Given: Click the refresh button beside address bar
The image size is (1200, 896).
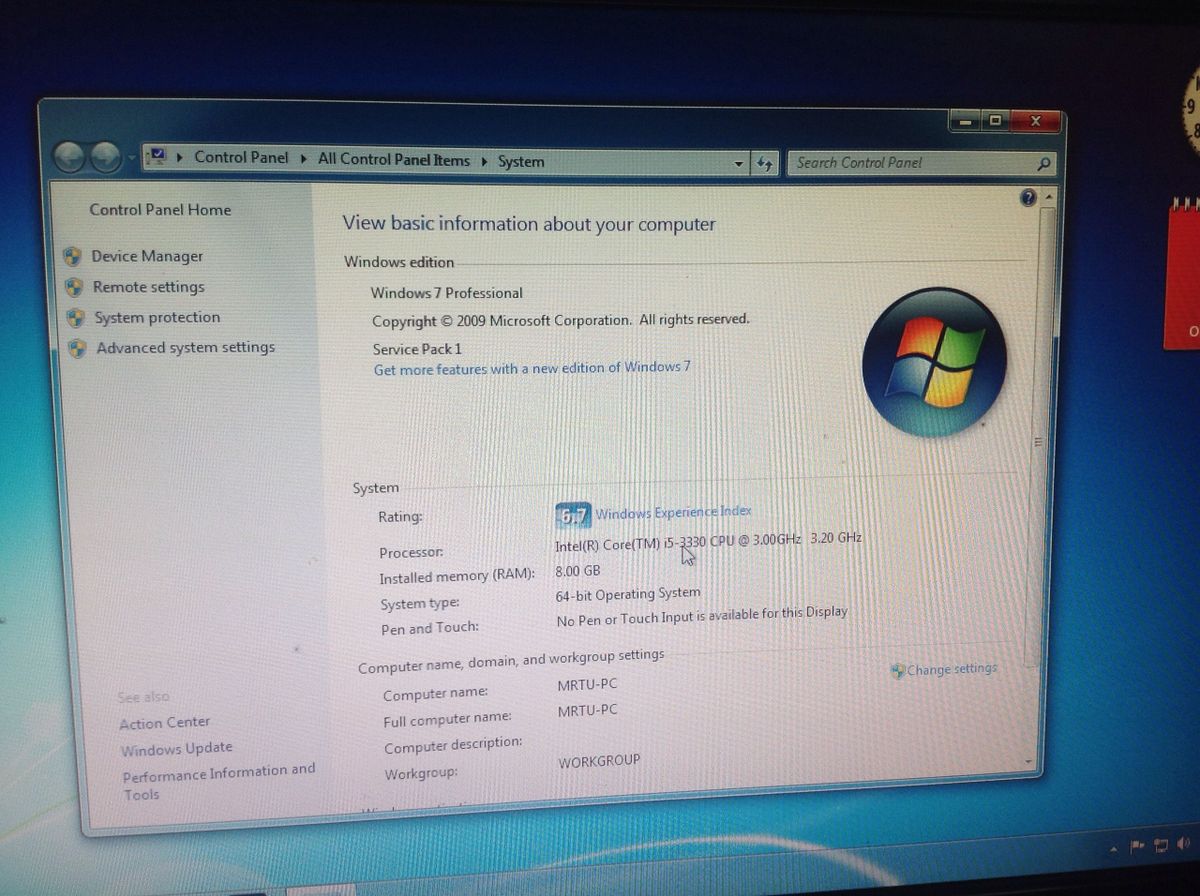Looking at the screenshot, I should (x=765, y=163).
